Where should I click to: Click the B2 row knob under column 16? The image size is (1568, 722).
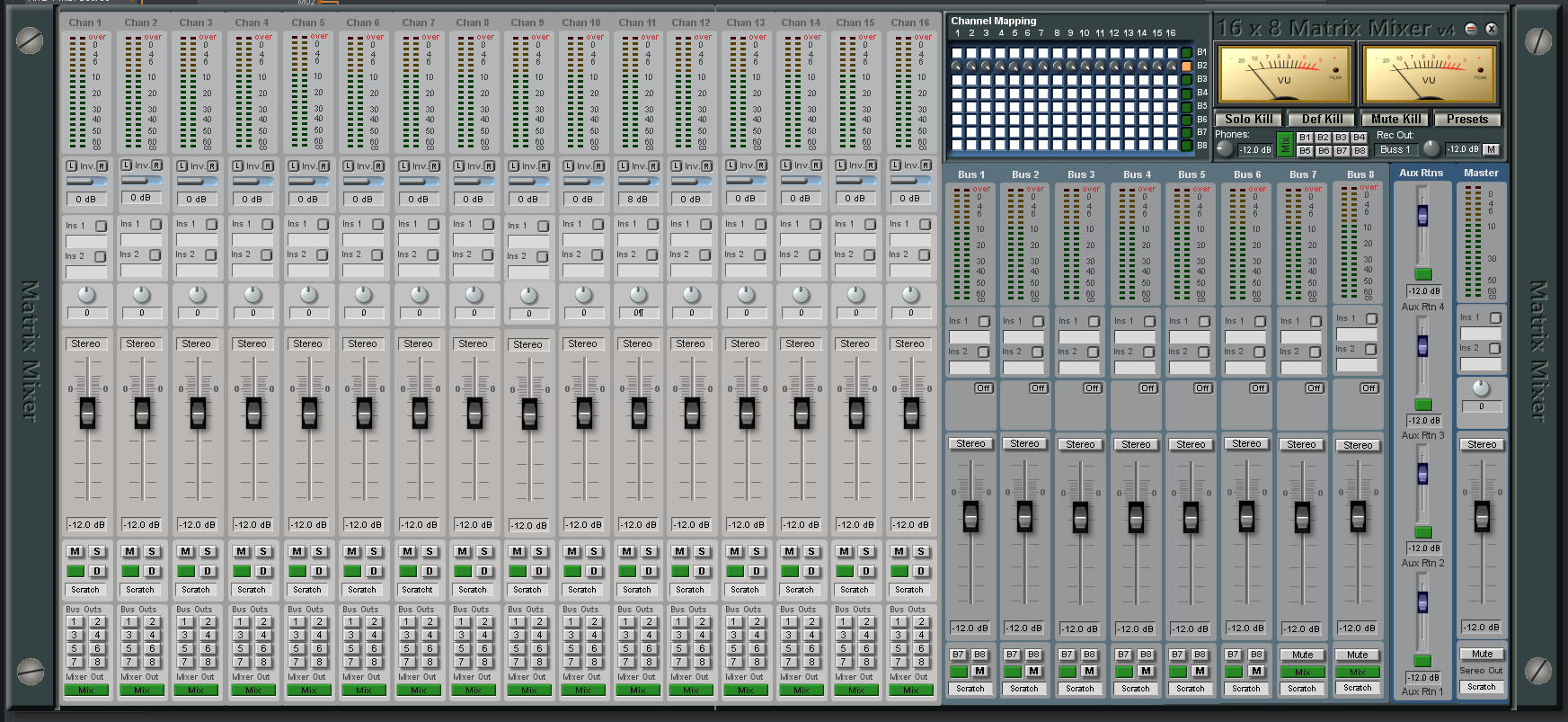point(1172,67)
